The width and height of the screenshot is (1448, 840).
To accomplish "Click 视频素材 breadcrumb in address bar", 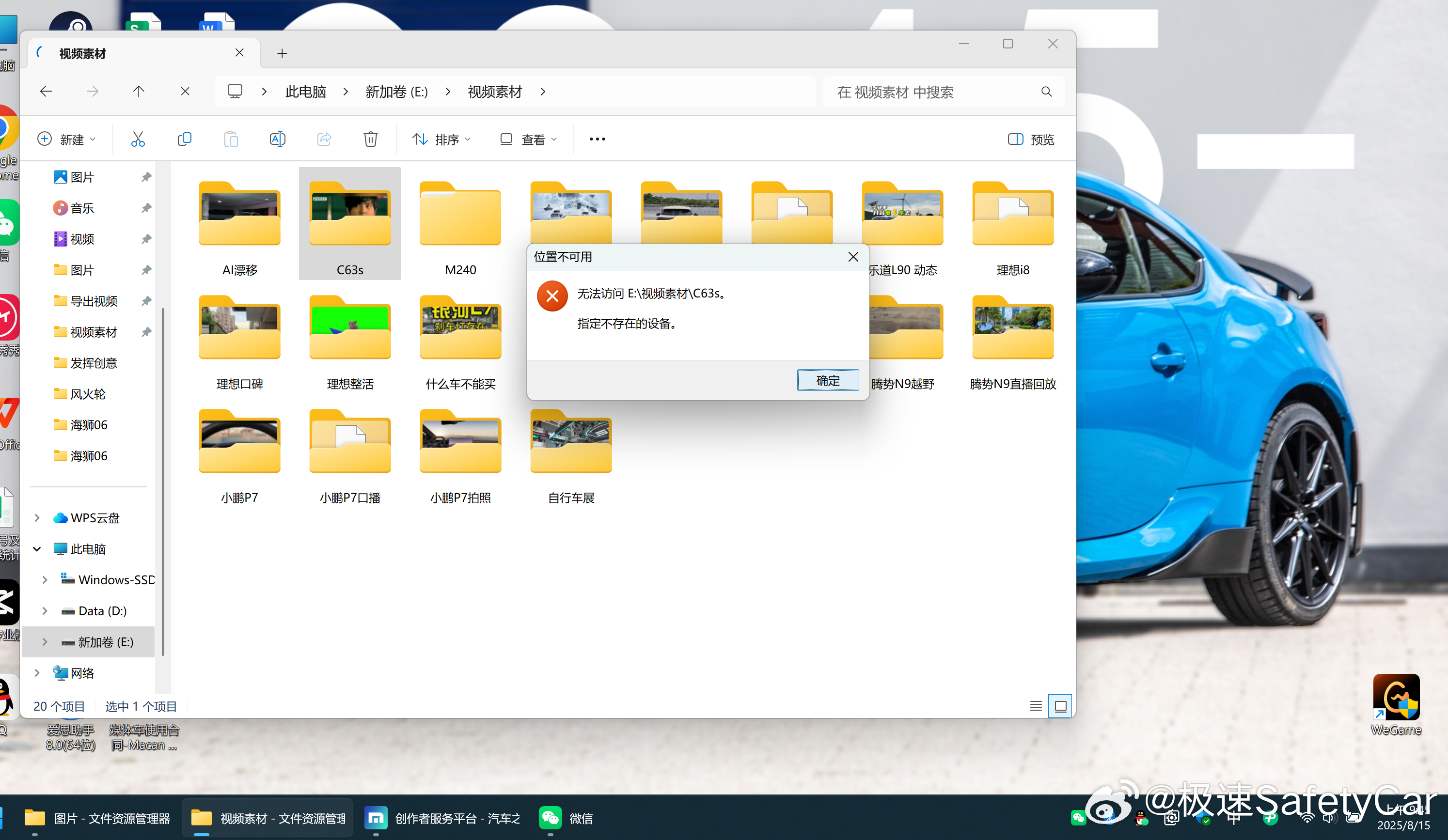I will click(495, 92).
